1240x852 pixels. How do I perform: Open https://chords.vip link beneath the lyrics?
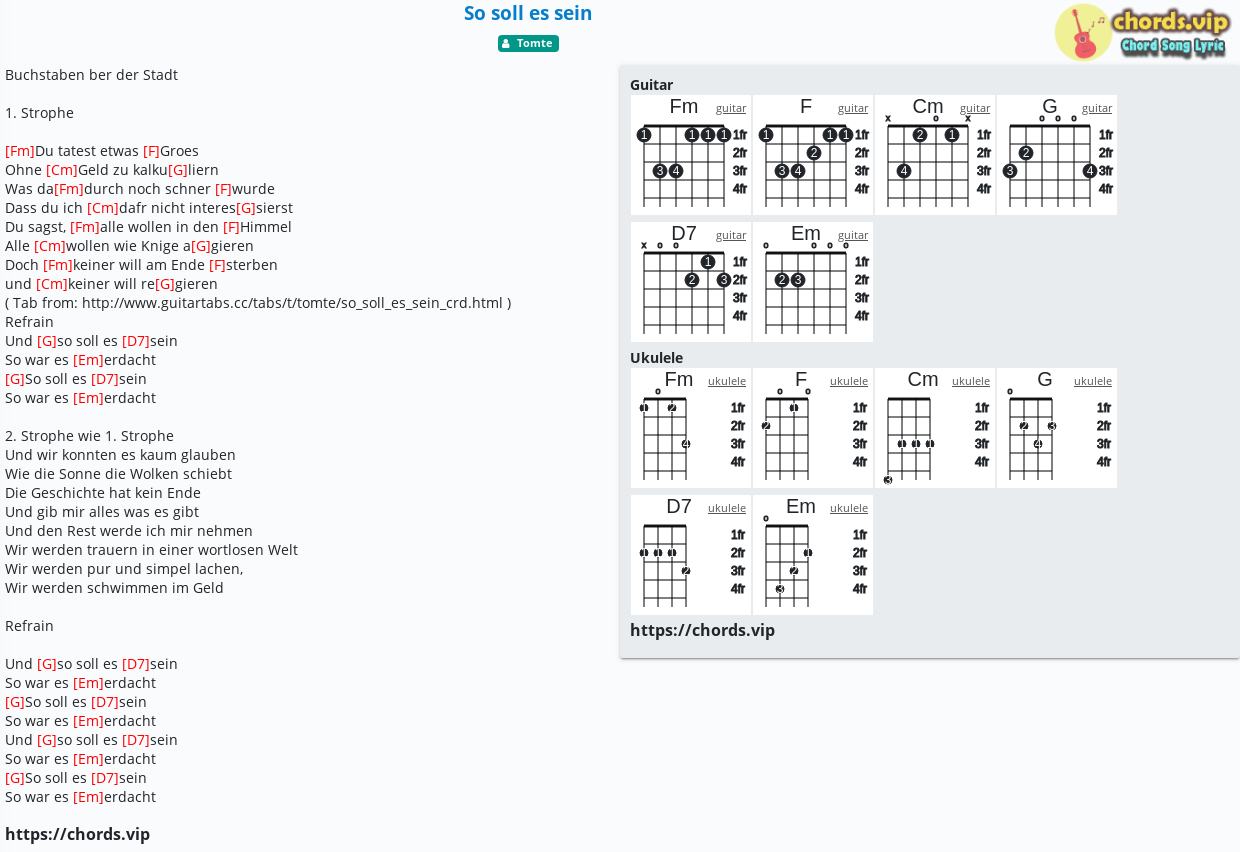coord(77,834)
